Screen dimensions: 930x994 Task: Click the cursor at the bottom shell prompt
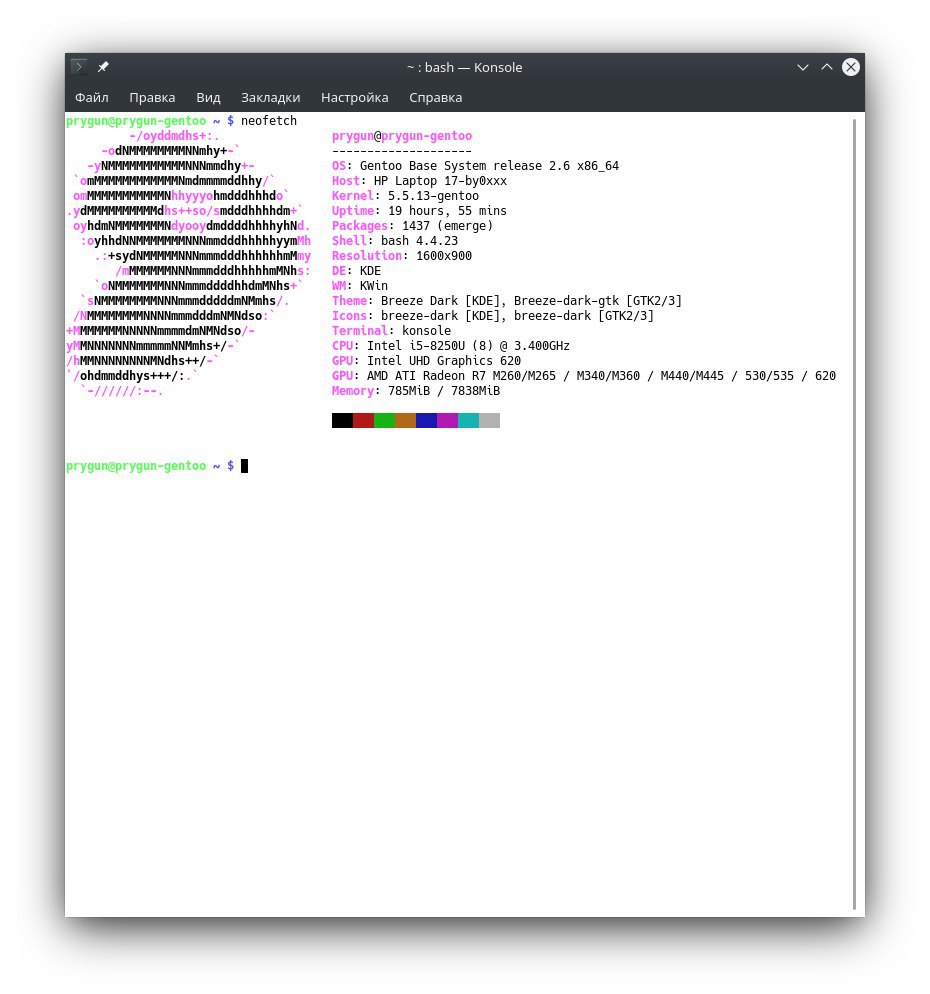click(x=245, y=466)
